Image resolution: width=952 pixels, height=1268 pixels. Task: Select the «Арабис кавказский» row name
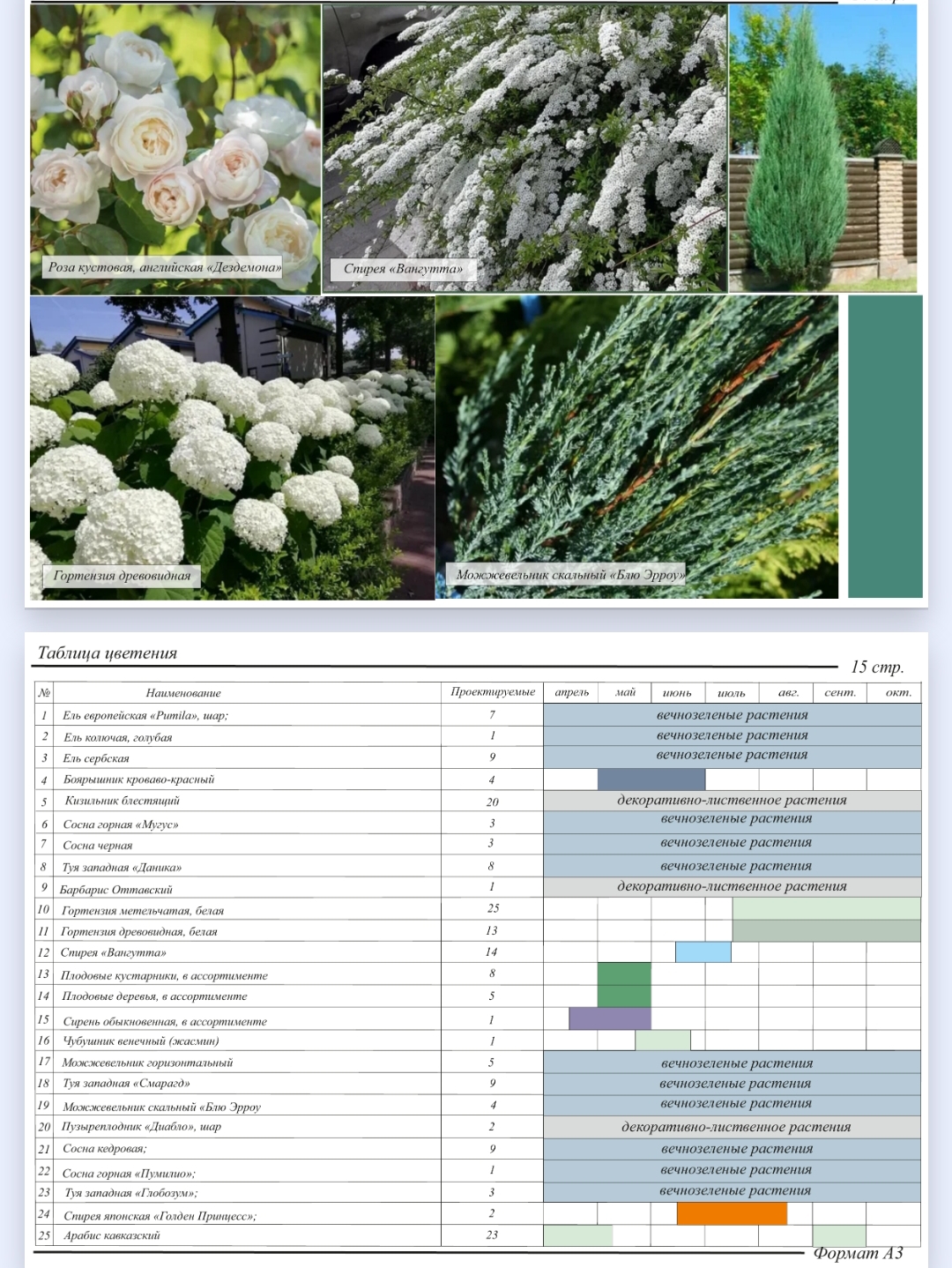point(111,1235)
